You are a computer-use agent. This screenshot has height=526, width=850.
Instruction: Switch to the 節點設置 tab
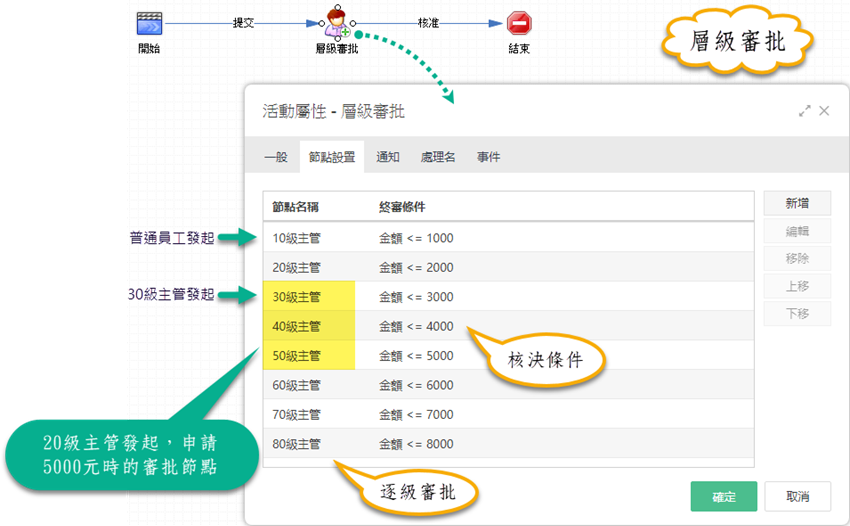[332, 157]
